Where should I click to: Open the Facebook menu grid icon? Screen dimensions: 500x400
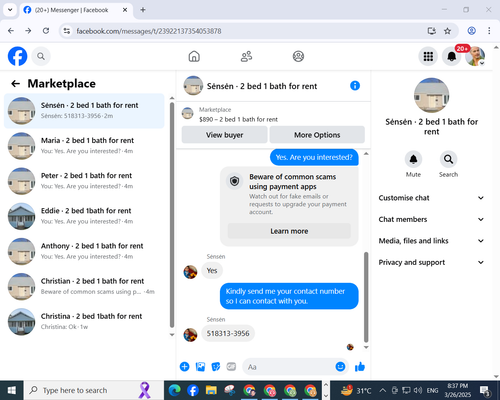click(x=428, y=56)
